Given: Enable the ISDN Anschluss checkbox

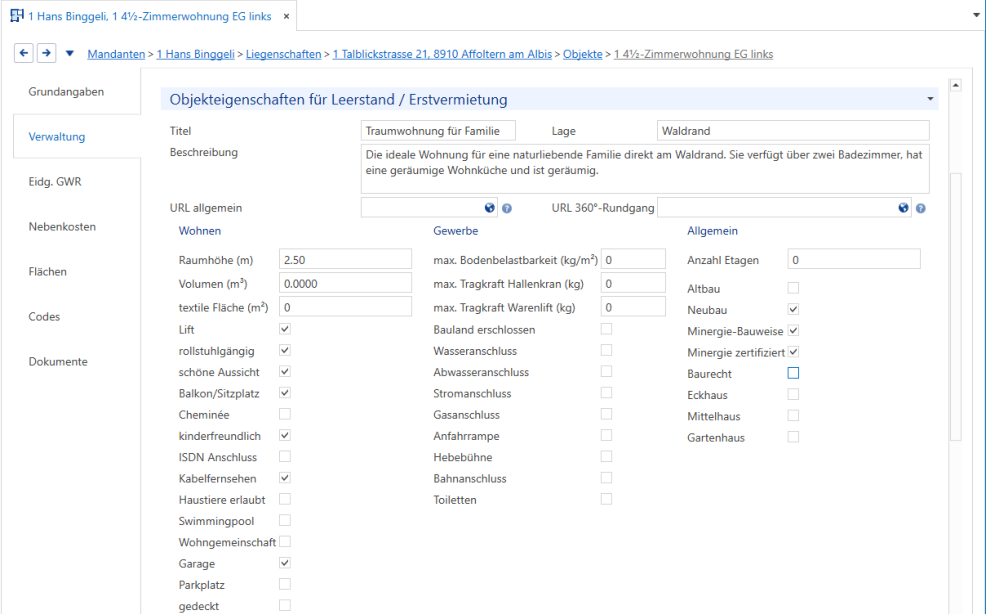Looking at the screenshot, I should (x=285, y=457).
